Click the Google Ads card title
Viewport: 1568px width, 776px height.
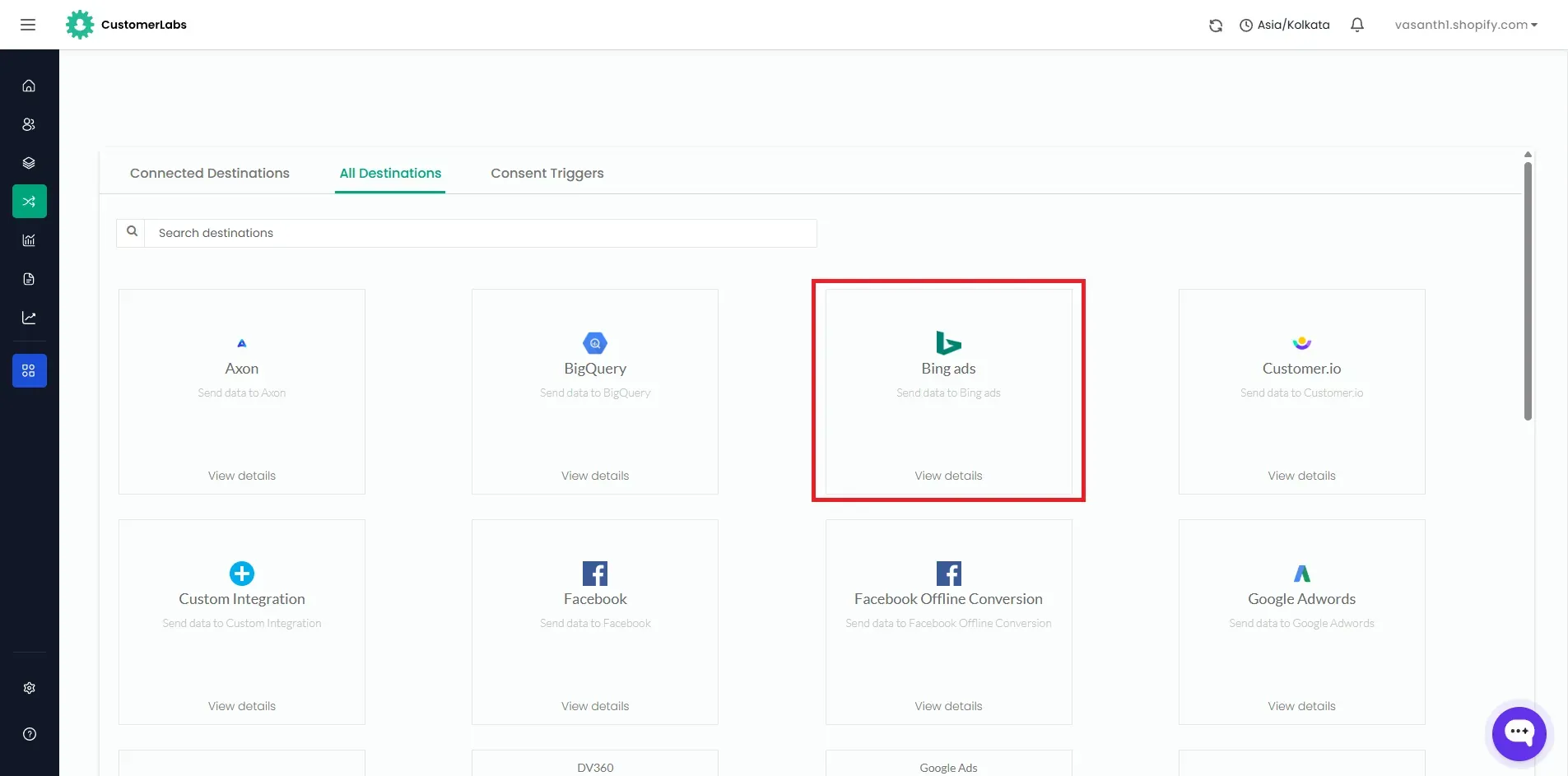pyautogui.click(x=948, y=768)
